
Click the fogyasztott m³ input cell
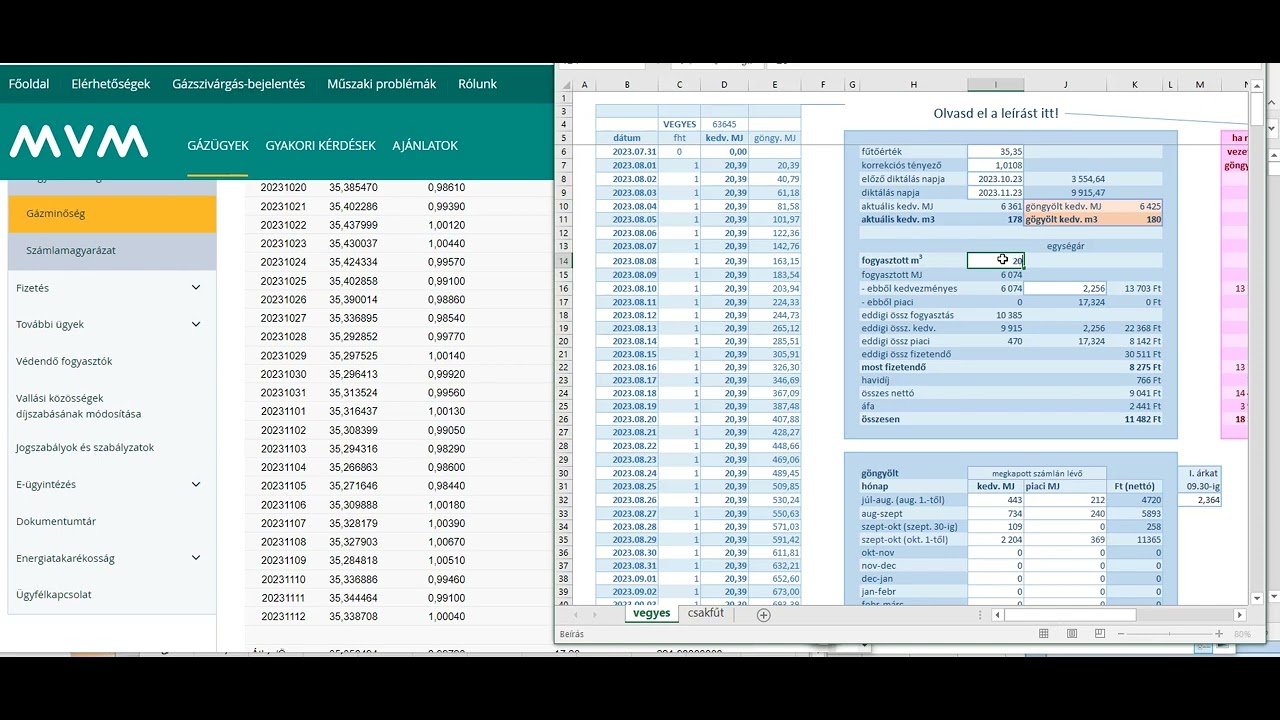(x=995, y=260)
